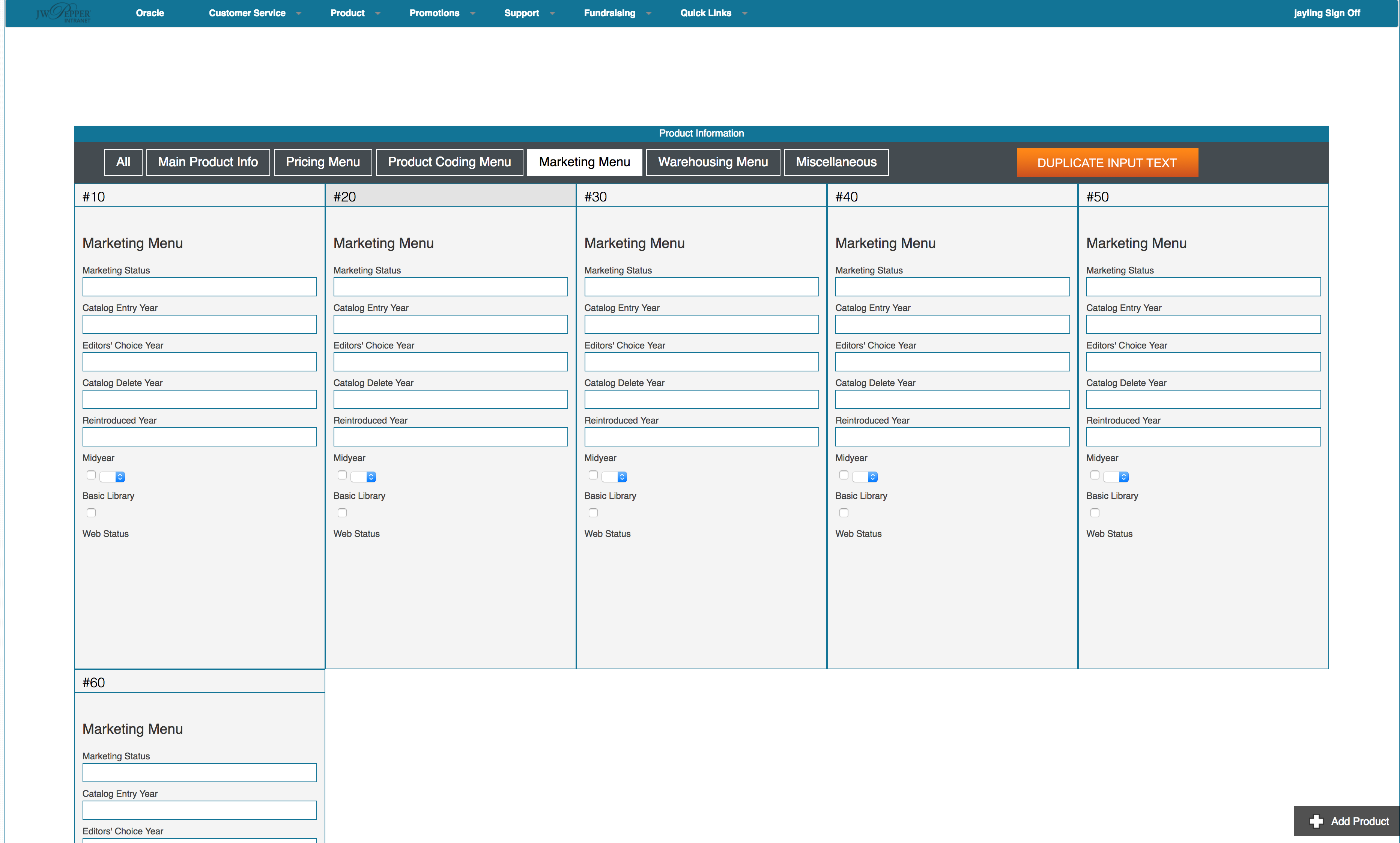Screen dimensions: 1400x843
Task: Expand the Midyear select in #40
Action: tap(865, 476)
